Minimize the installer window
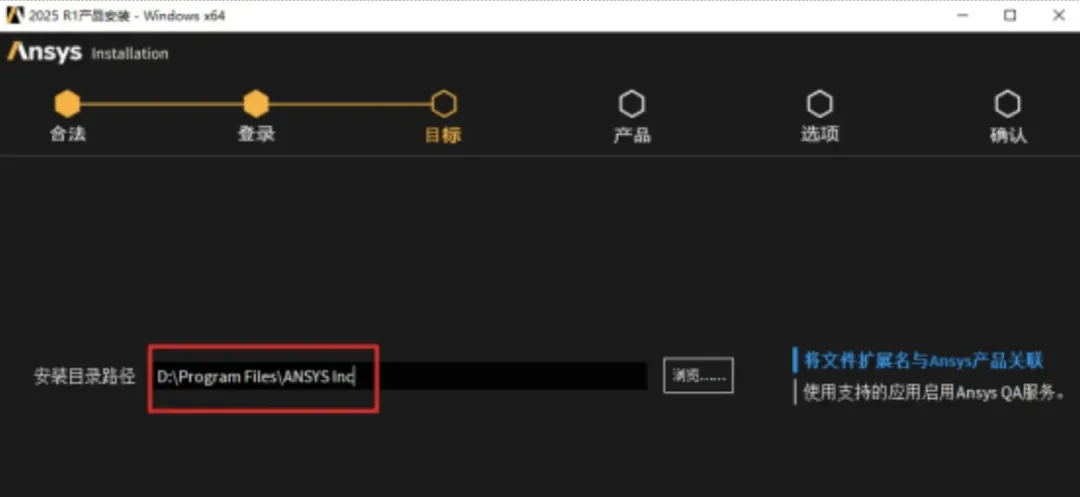The image size is (1080, 497). tap(961, 15)
